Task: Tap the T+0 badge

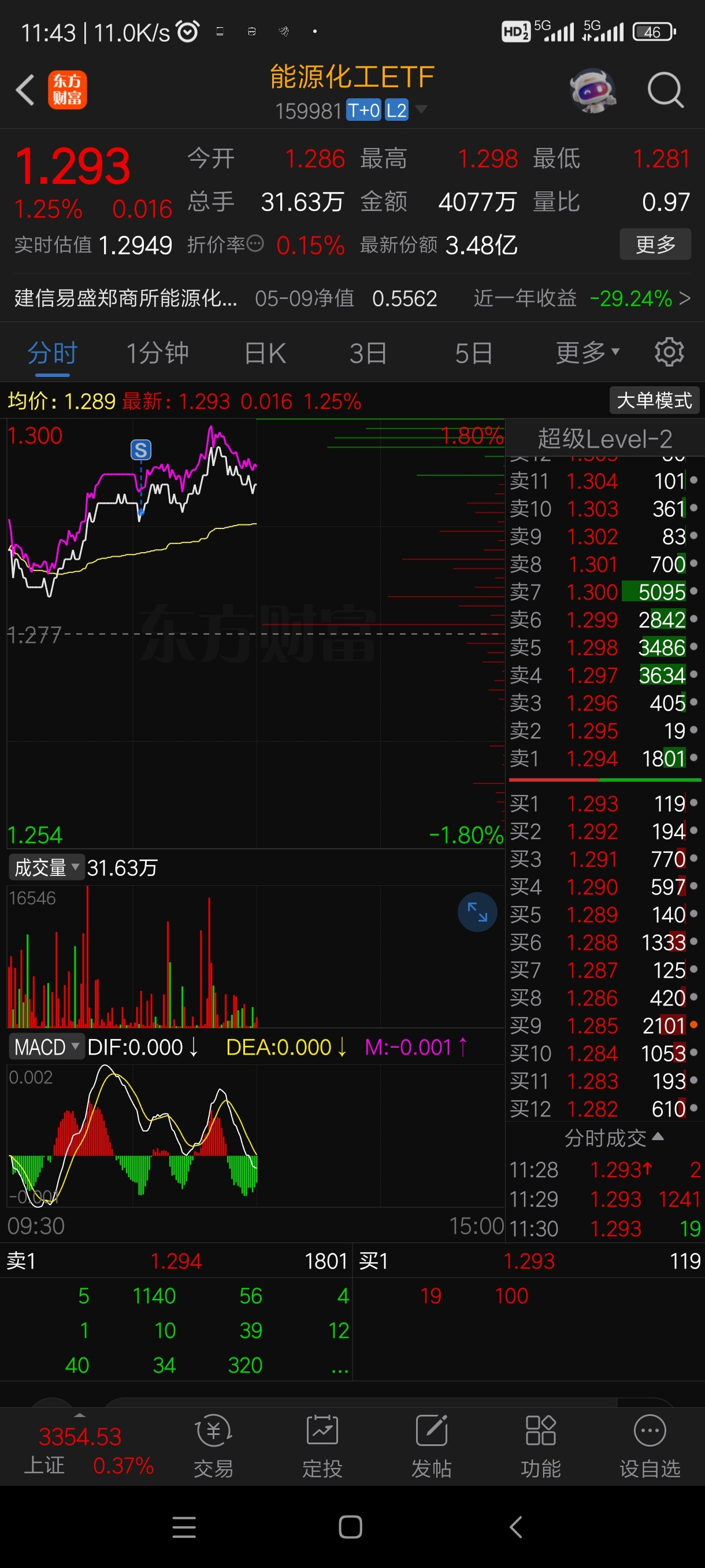Action: pos(363,110)
